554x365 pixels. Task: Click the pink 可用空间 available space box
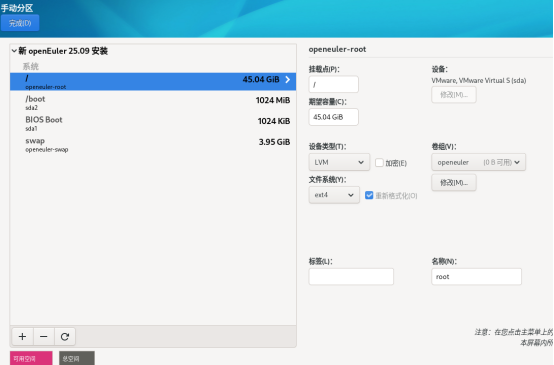click(31, 358)
